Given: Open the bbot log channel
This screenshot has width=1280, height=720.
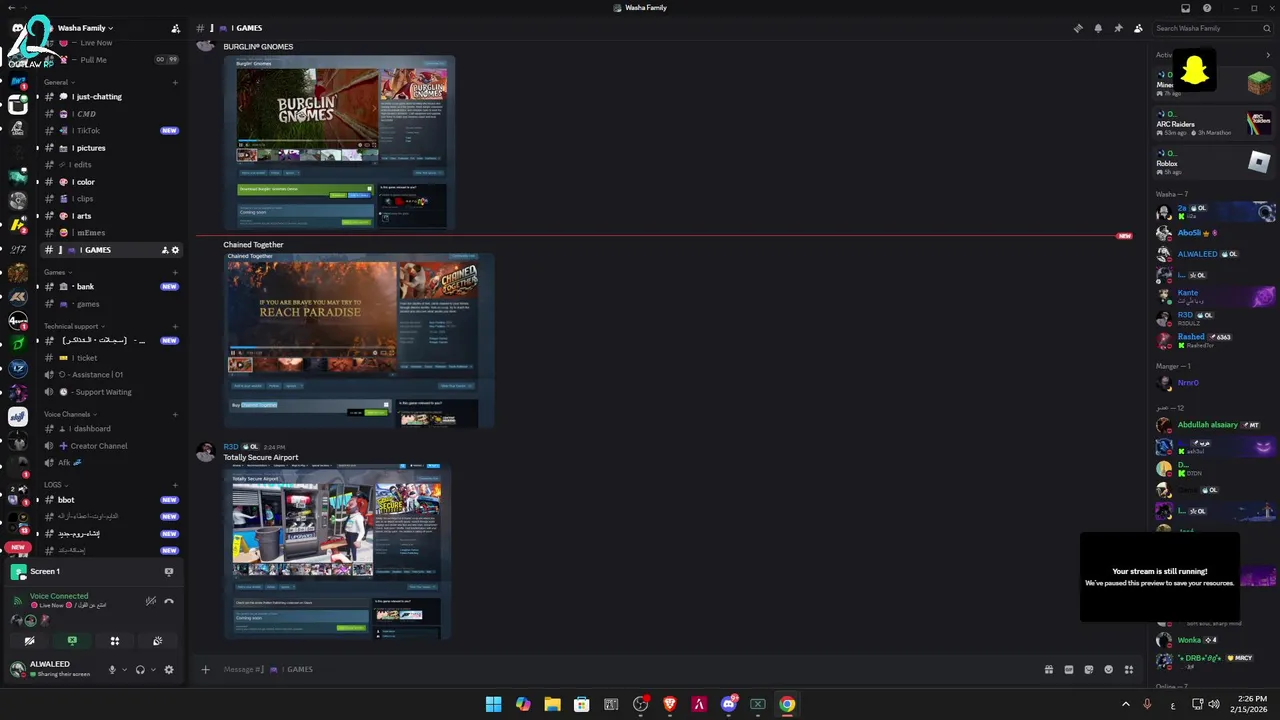Looking at the screenshot, I should 111,500.
